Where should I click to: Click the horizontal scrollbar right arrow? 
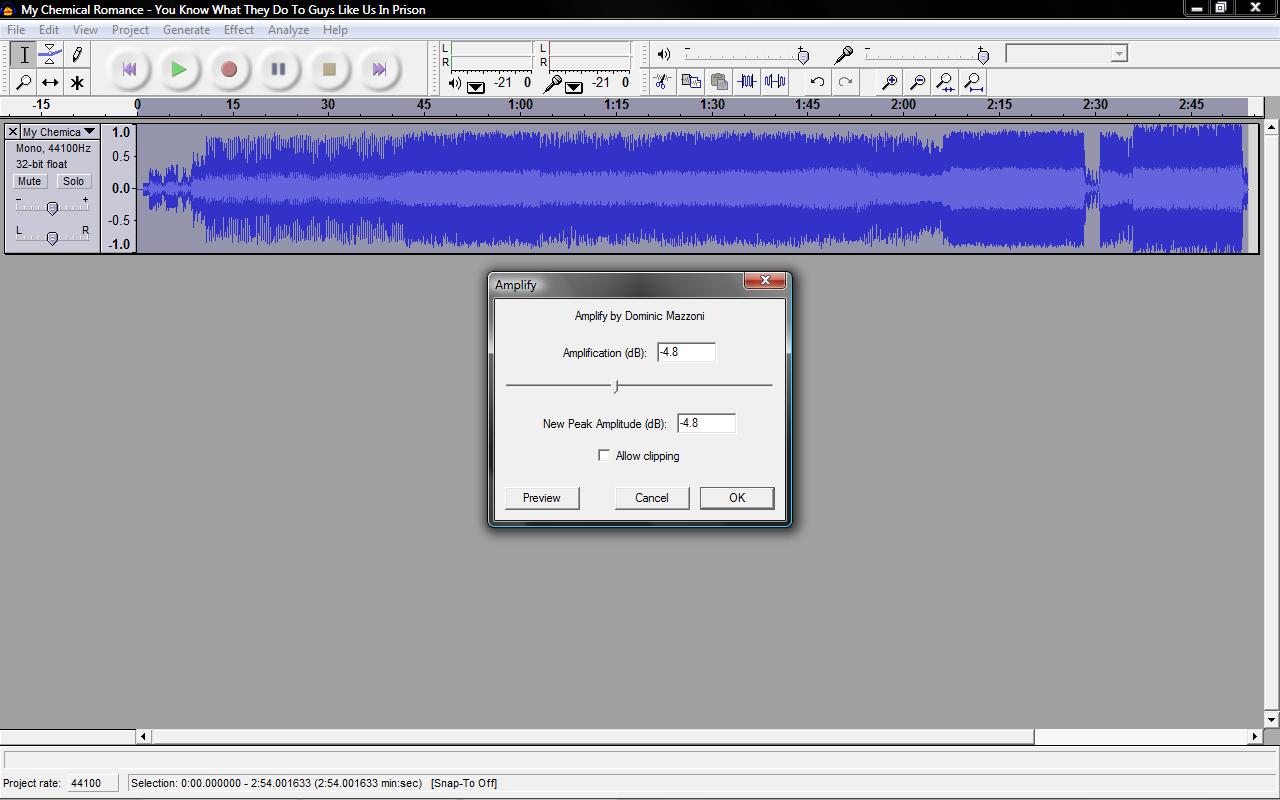pos(1255,737)
